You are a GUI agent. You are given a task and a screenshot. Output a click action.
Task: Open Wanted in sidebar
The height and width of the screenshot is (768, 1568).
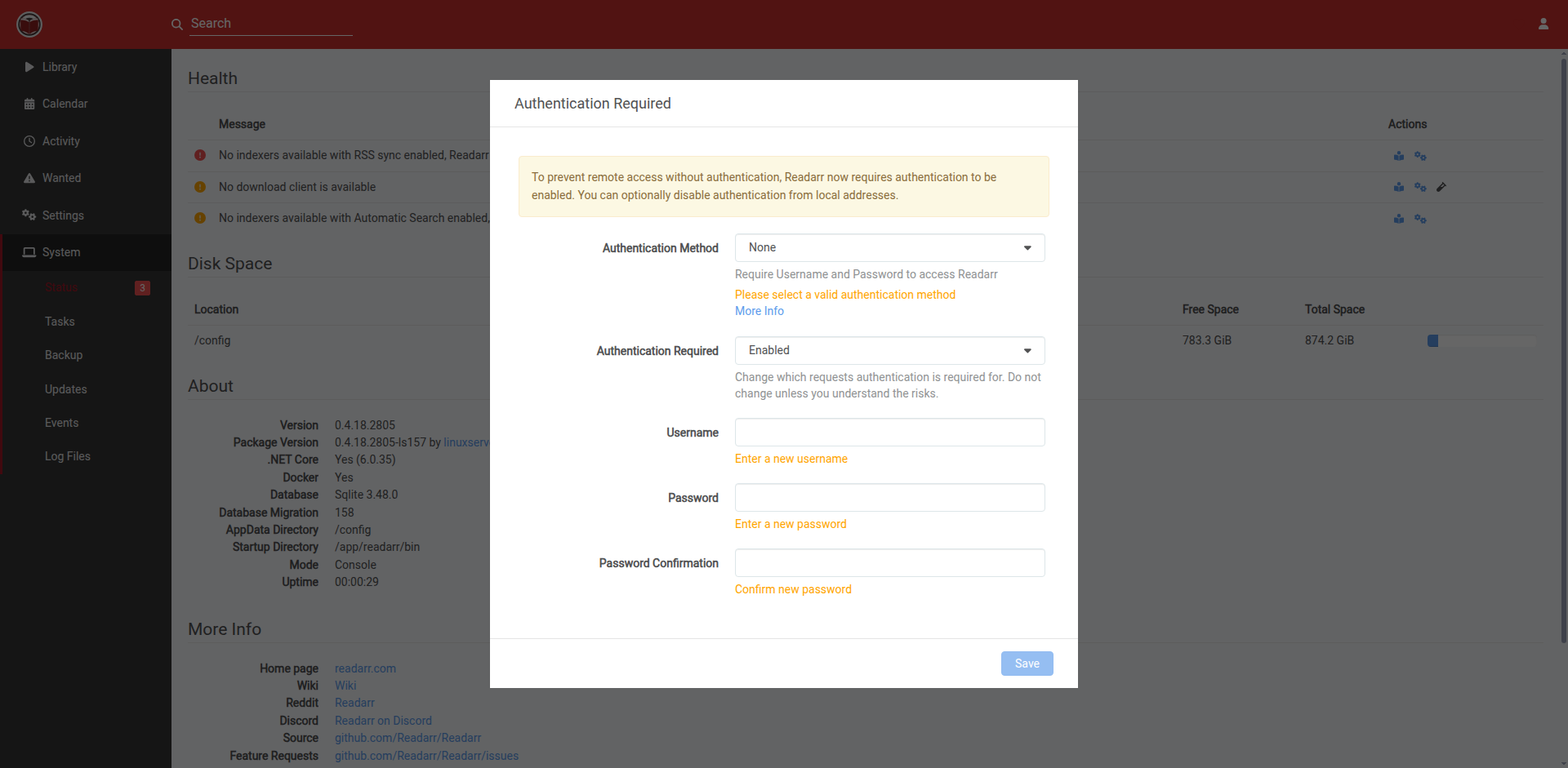(x=86, y=178)
